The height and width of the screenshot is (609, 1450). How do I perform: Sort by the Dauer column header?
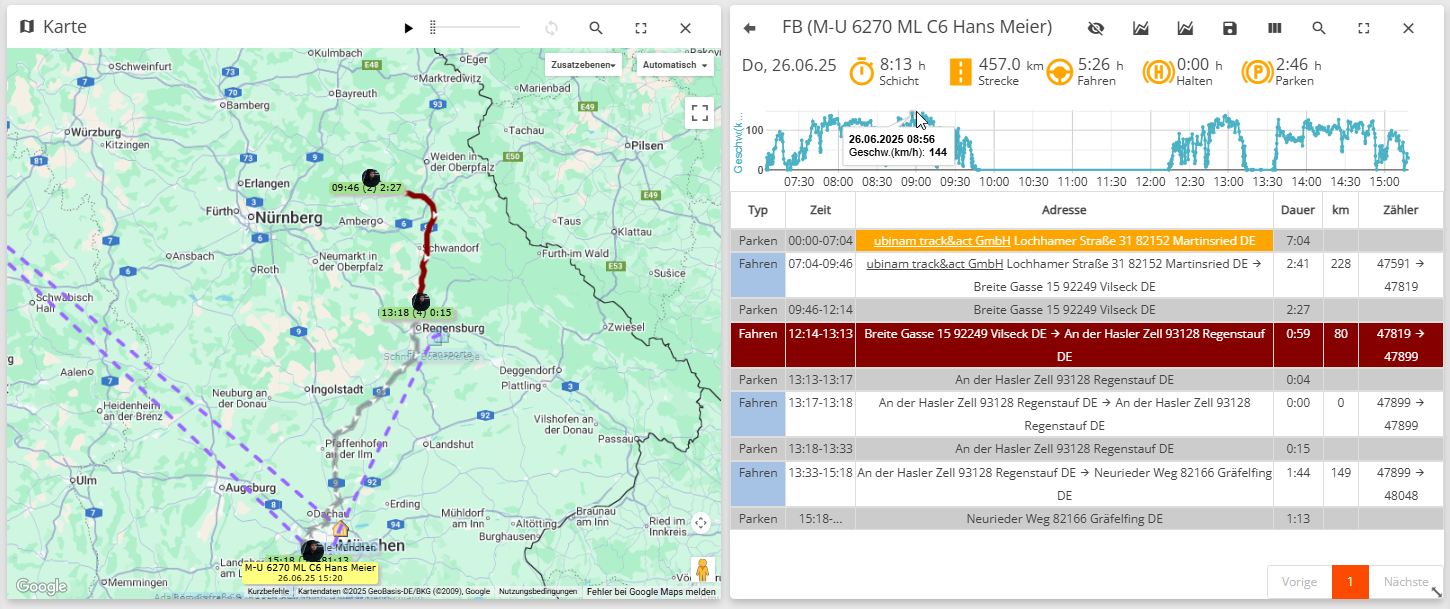tap(1297, 210)
